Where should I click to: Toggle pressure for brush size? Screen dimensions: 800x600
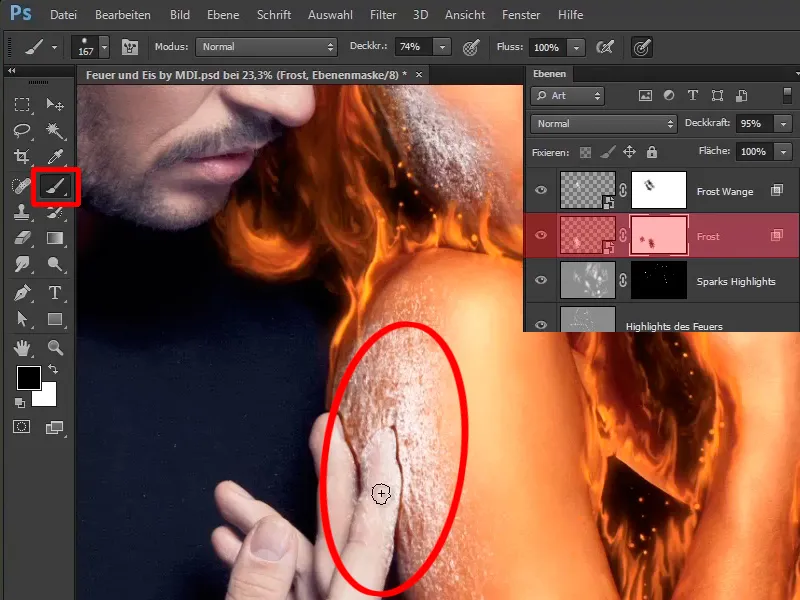point(642,47)
